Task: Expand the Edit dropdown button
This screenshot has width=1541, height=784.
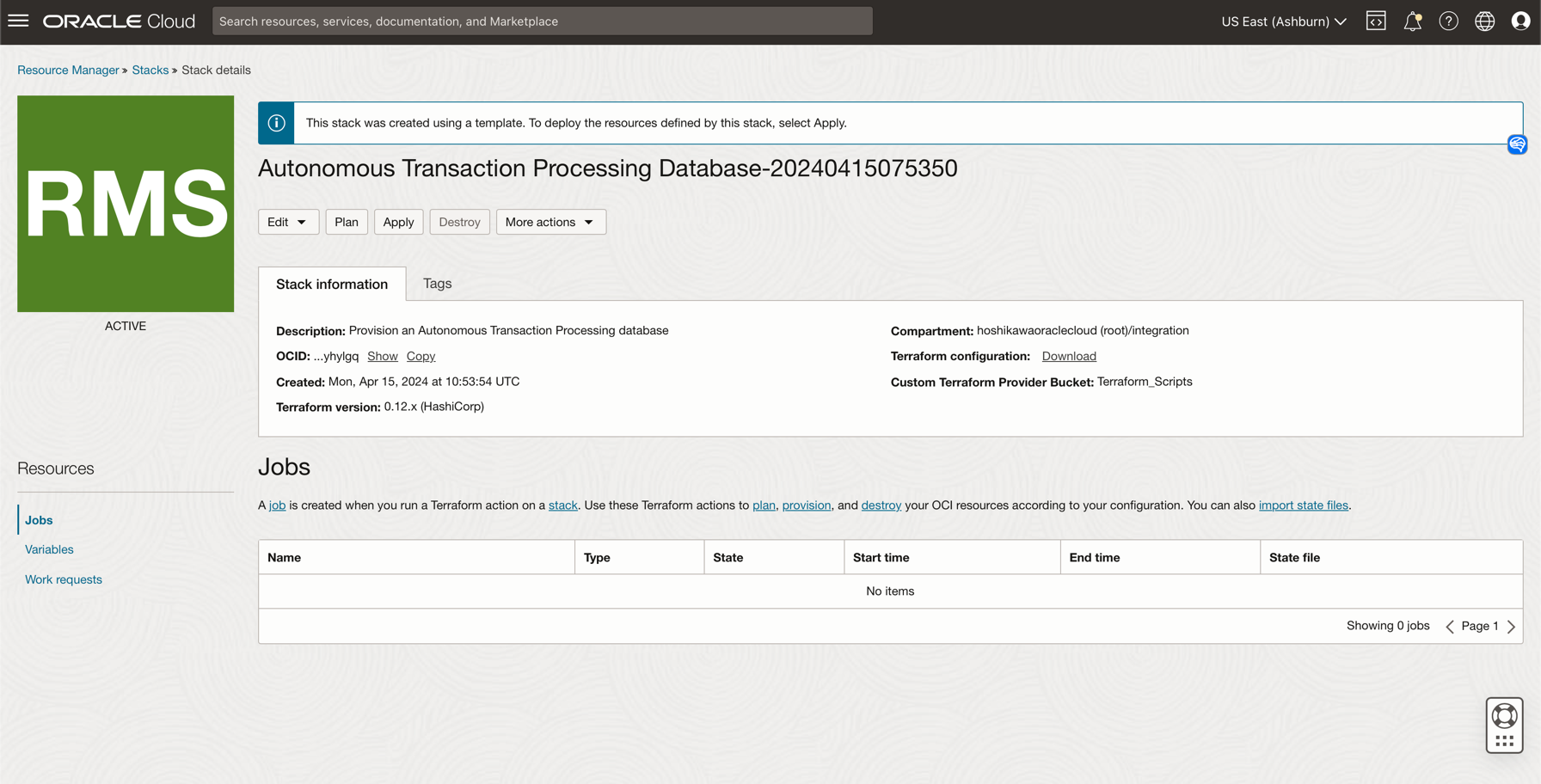Action: click(x=288, y=222)
